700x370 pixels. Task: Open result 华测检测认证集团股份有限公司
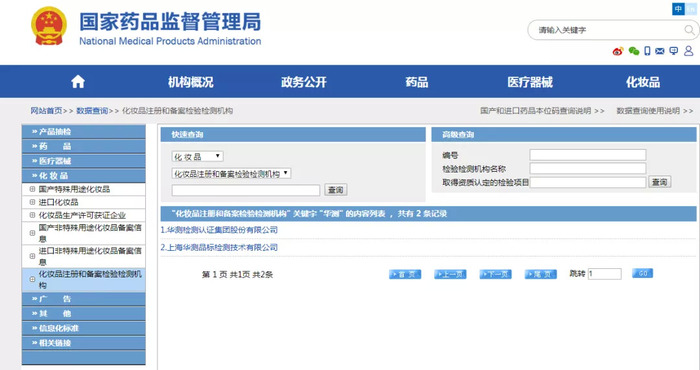point(219,230)
